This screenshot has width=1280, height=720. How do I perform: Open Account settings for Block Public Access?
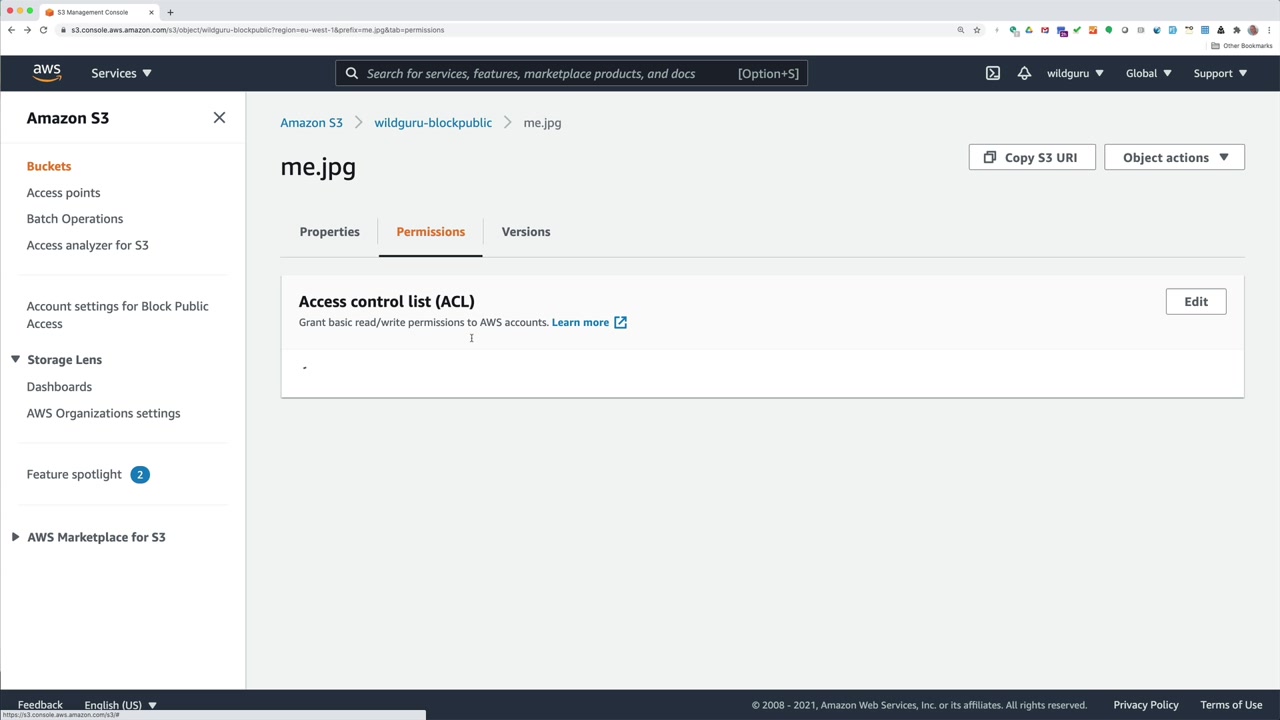click(117, 315)
